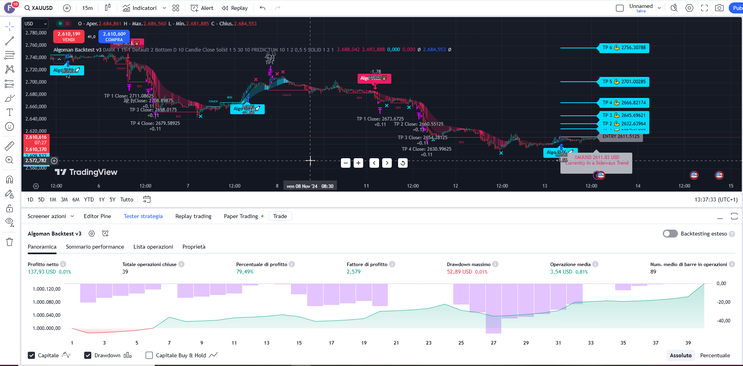Open the emoji icons tool
This screenshot has height=366, width=743.
(9, 127)
